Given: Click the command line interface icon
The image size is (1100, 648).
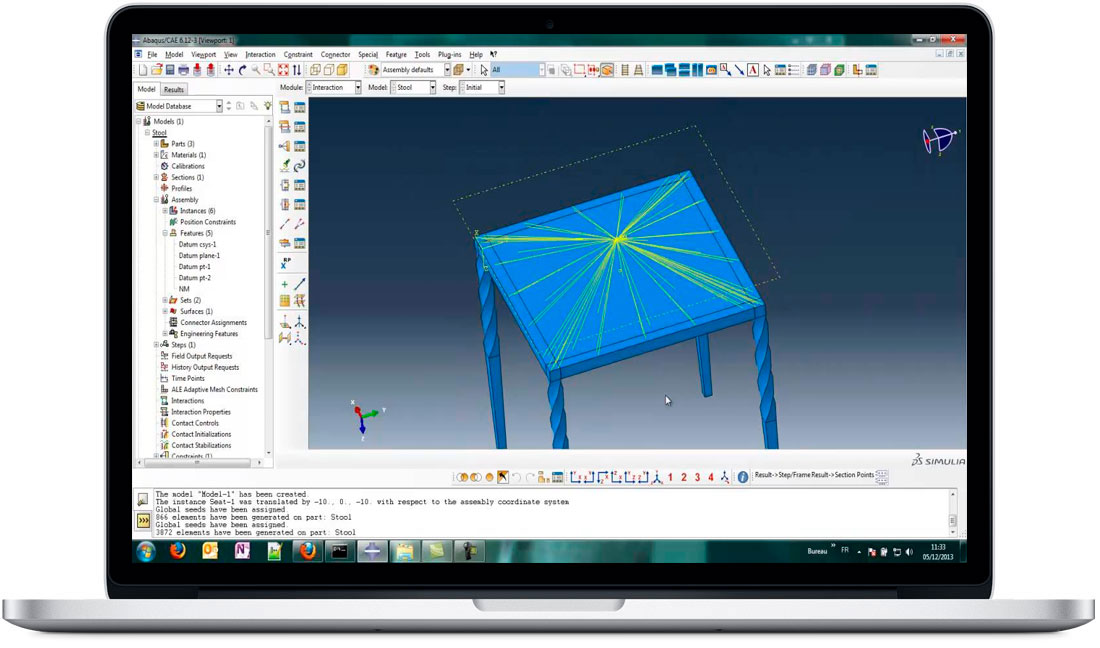Looking at the screenshot, I should [143, 520].
